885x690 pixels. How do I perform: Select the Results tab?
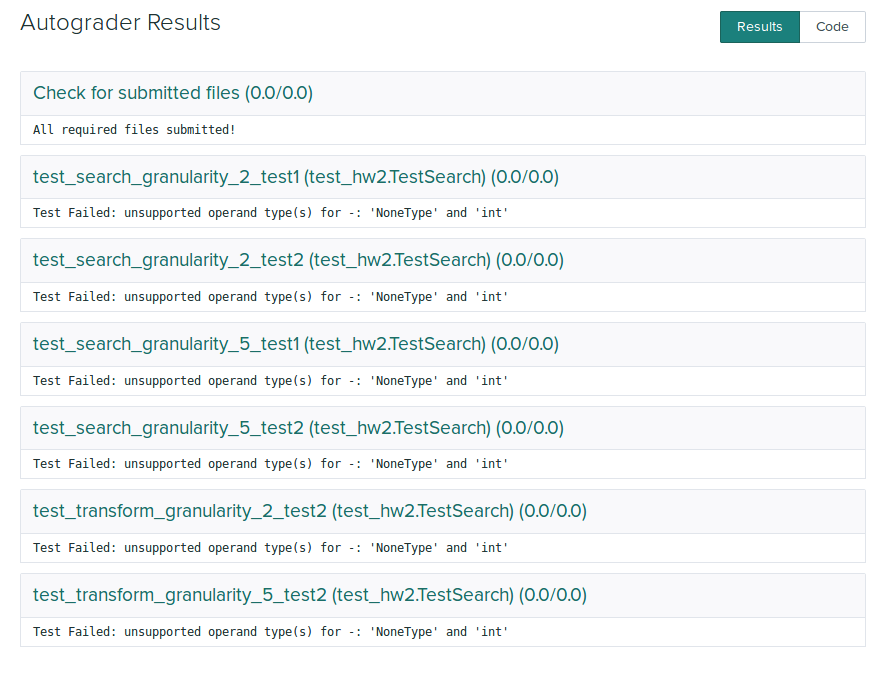[x=759, y=27]
